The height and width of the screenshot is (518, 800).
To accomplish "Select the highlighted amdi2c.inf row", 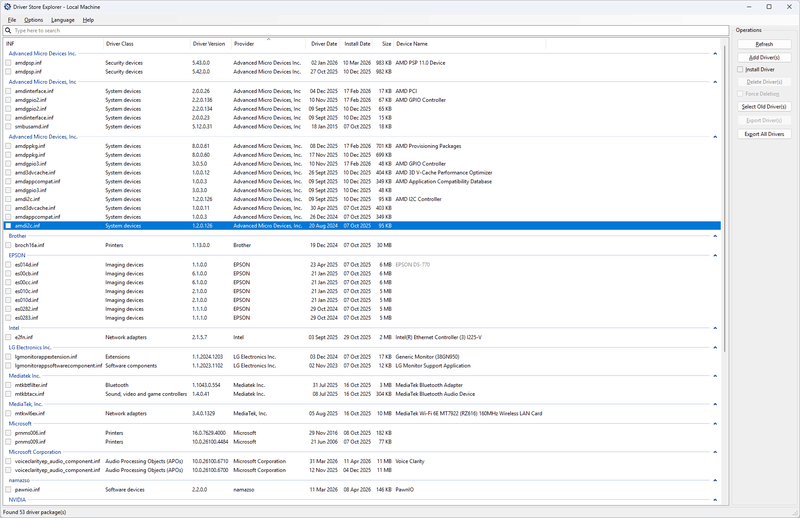I will [362, 226].
